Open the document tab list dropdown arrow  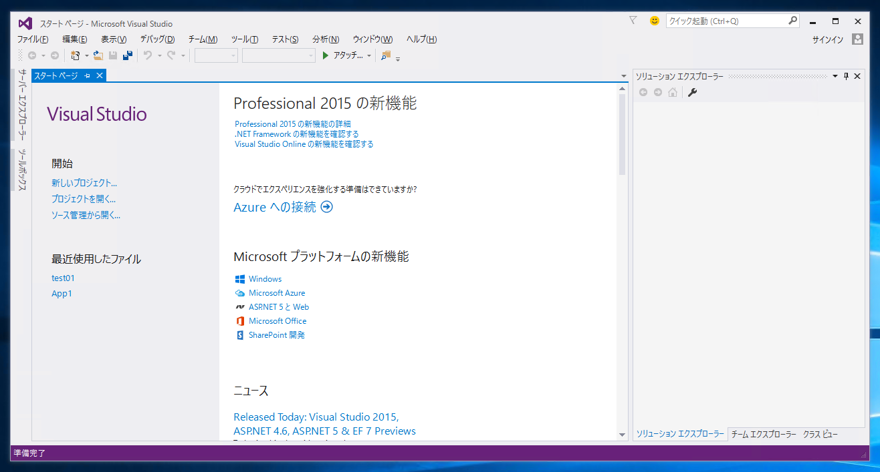pyautogui.click(x=624, y=76)
